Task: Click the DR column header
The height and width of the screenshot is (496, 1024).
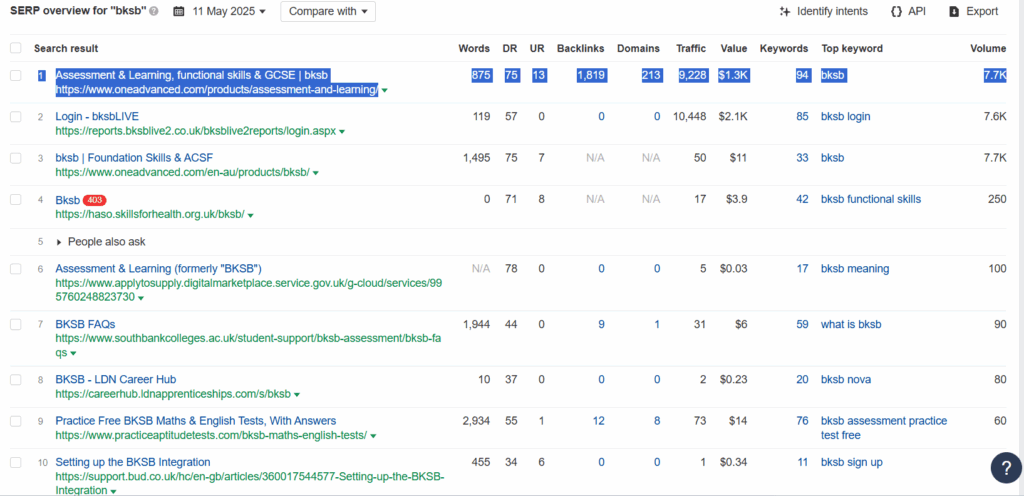Action: [x=509, y=48]
